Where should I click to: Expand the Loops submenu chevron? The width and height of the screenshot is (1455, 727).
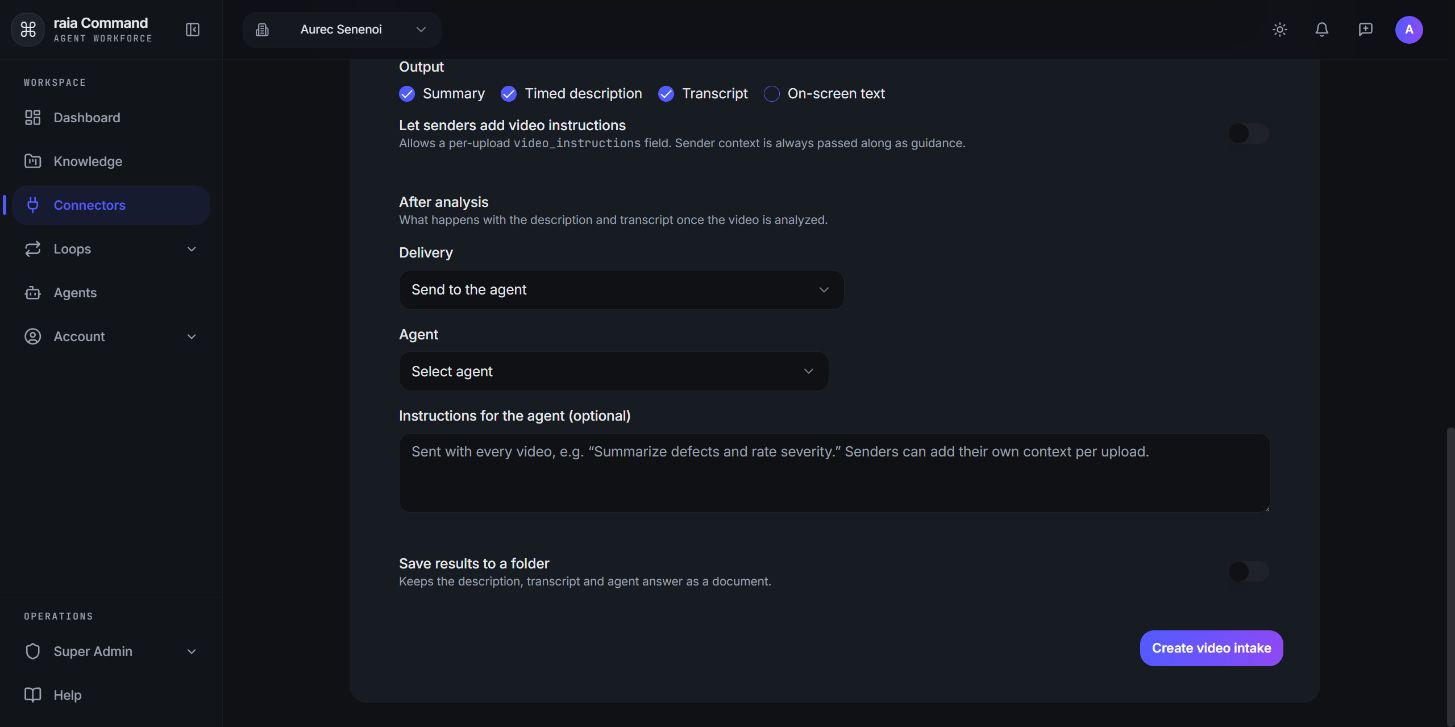point(192,249)
